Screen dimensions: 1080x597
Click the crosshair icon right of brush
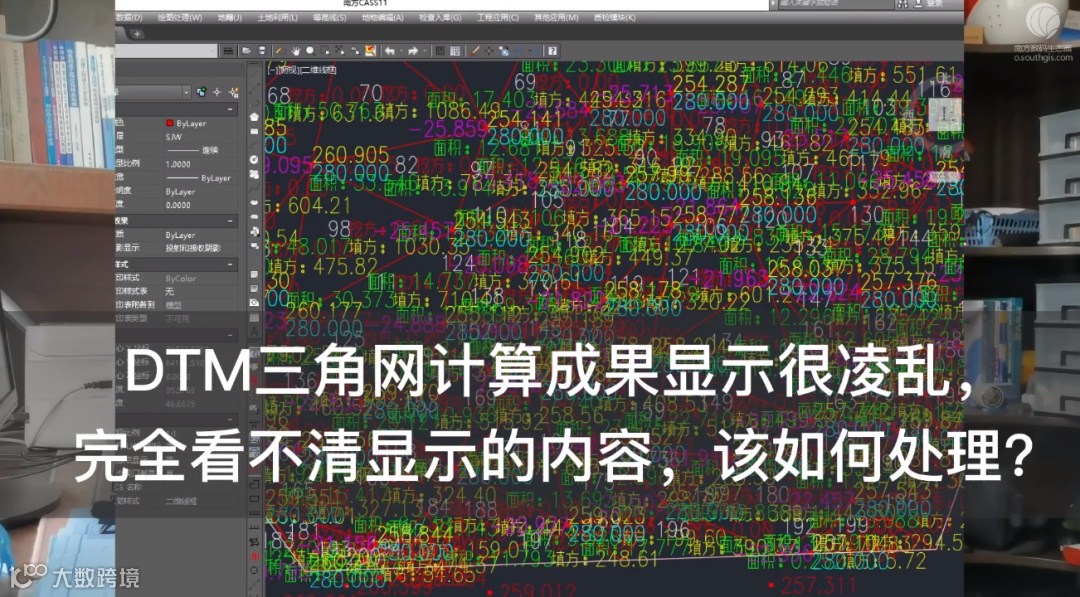click(x=488, y=51)
